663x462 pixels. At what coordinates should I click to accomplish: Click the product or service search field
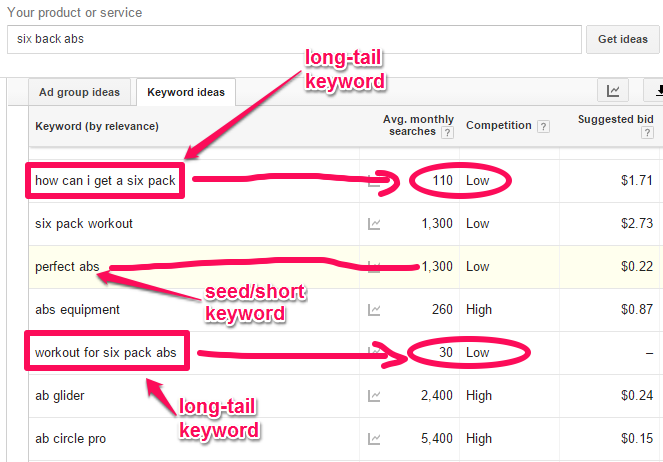(294, 39)
